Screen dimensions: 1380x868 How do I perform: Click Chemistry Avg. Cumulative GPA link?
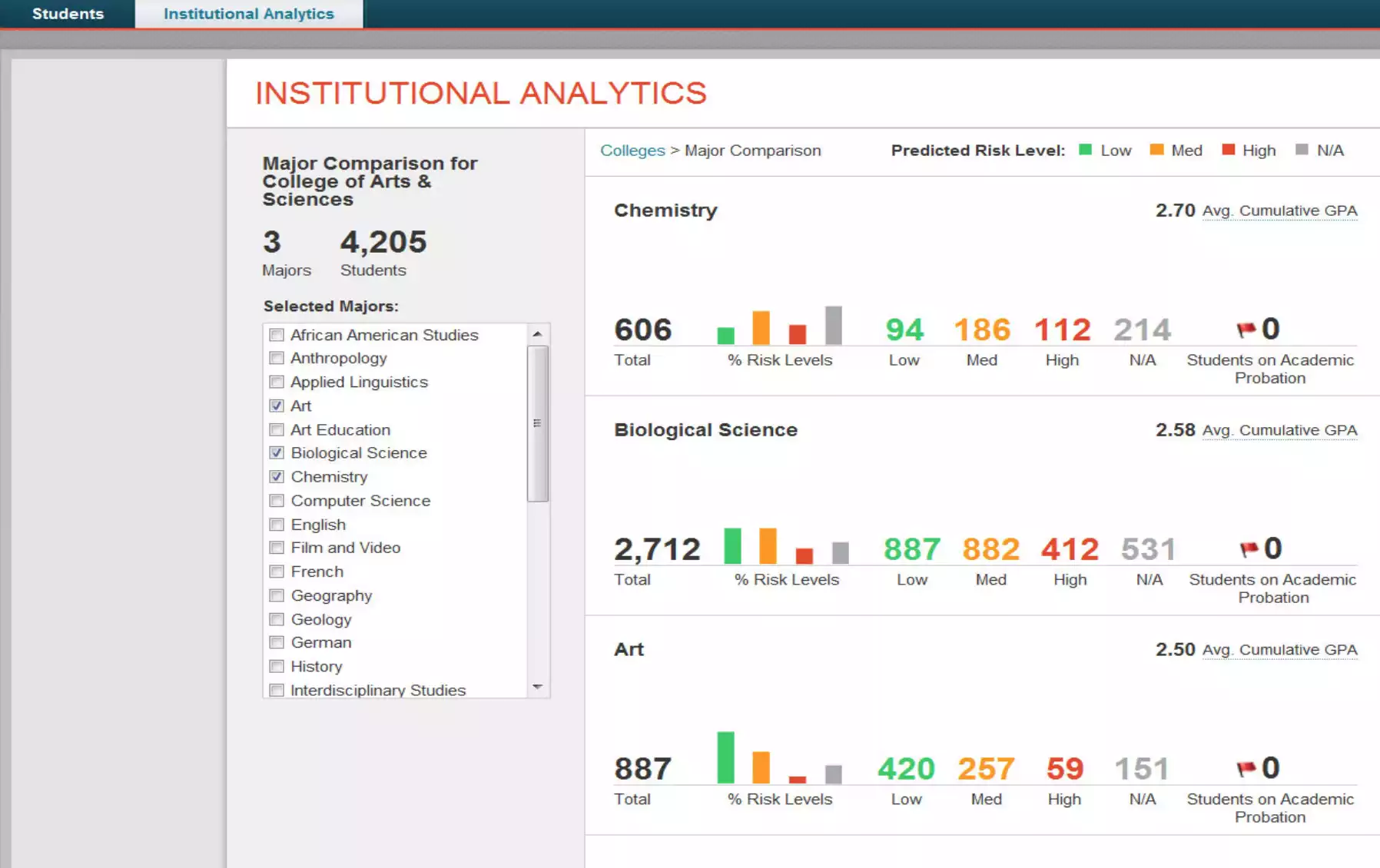coord(1279,211)
